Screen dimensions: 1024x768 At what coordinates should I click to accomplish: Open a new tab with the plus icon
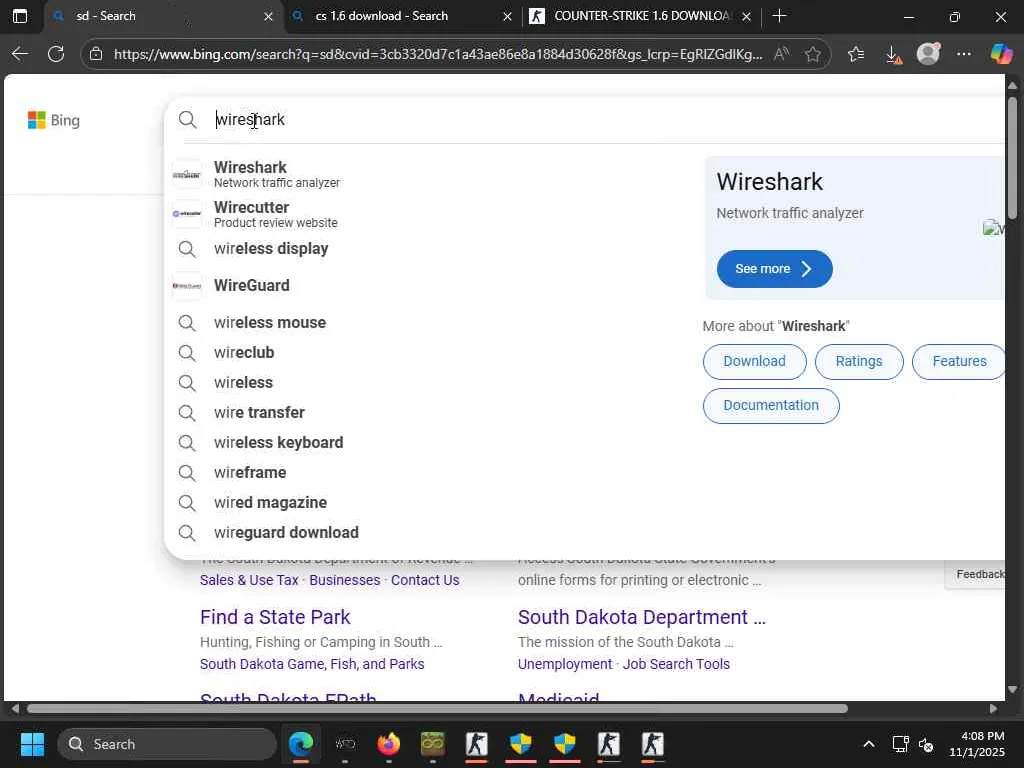pos(779,16)
